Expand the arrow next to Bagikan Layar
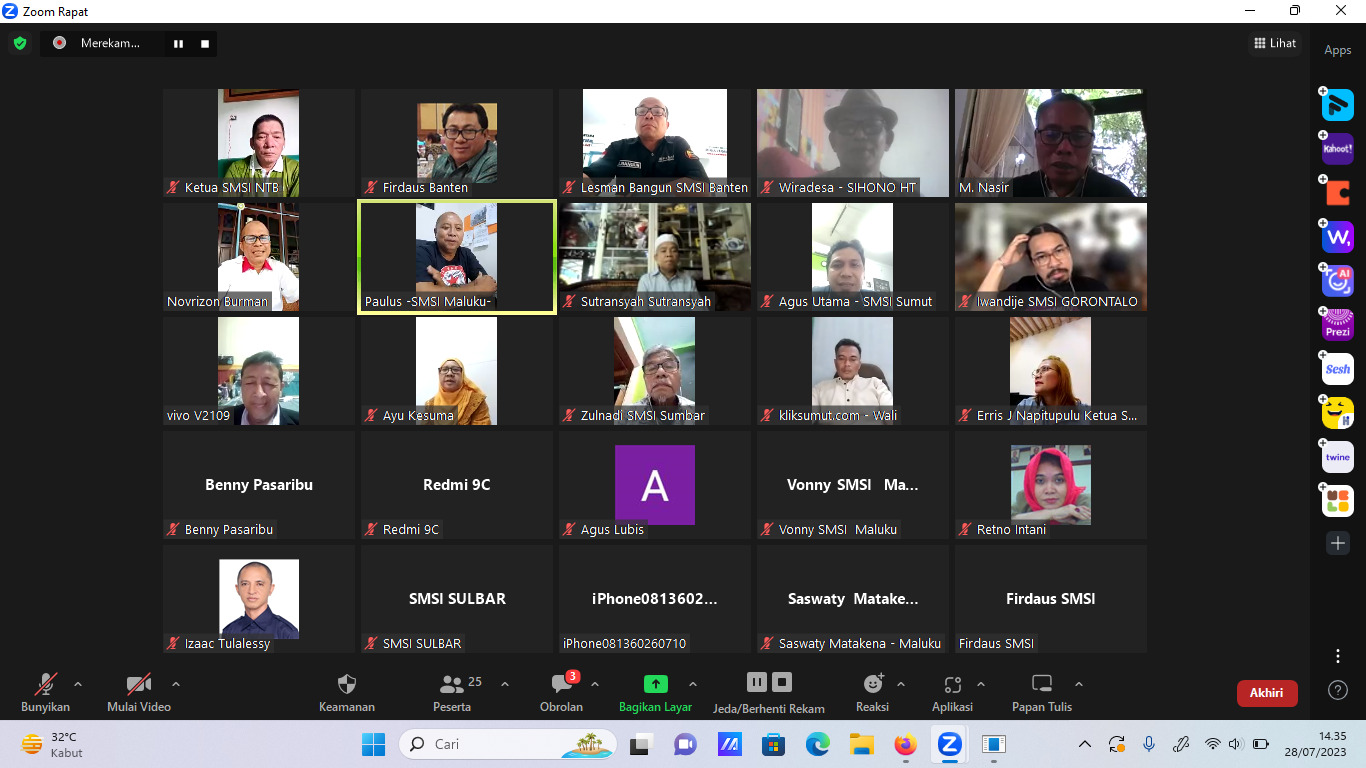 [693, 685]
